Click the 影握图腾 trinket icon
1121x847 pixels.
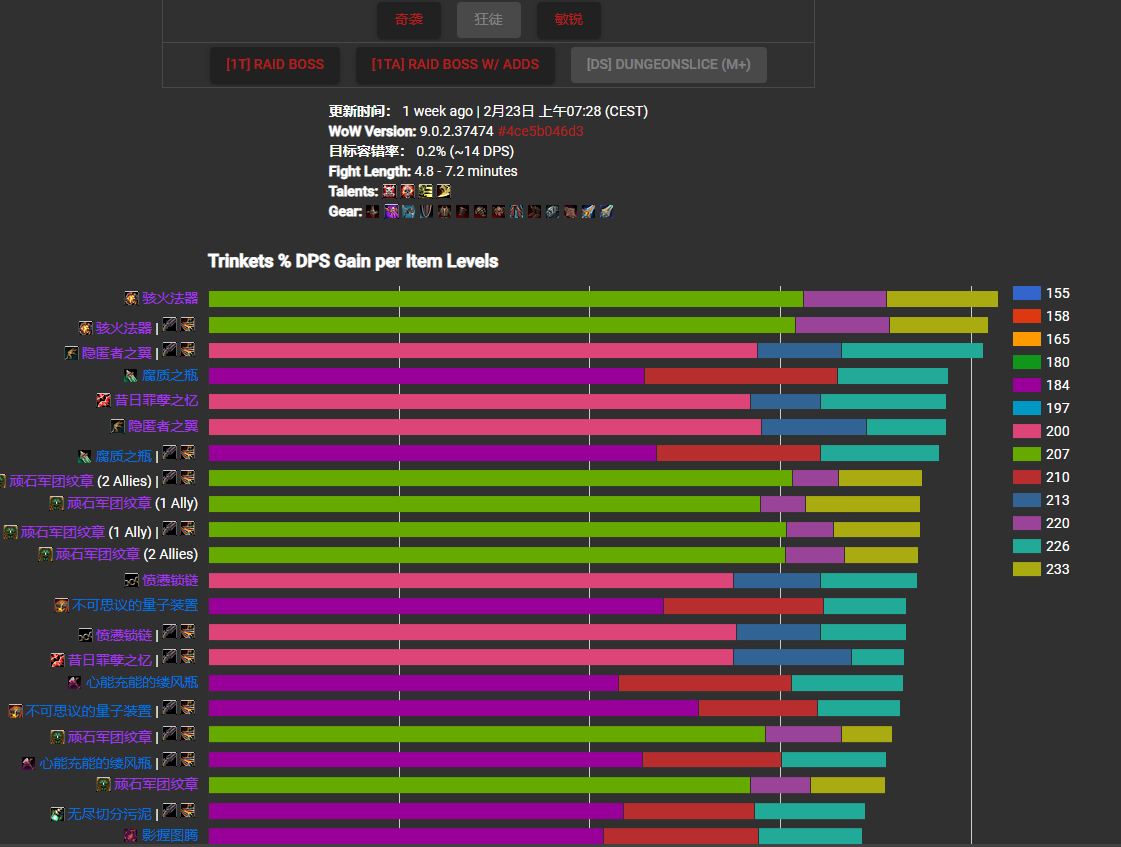(130, 835)
